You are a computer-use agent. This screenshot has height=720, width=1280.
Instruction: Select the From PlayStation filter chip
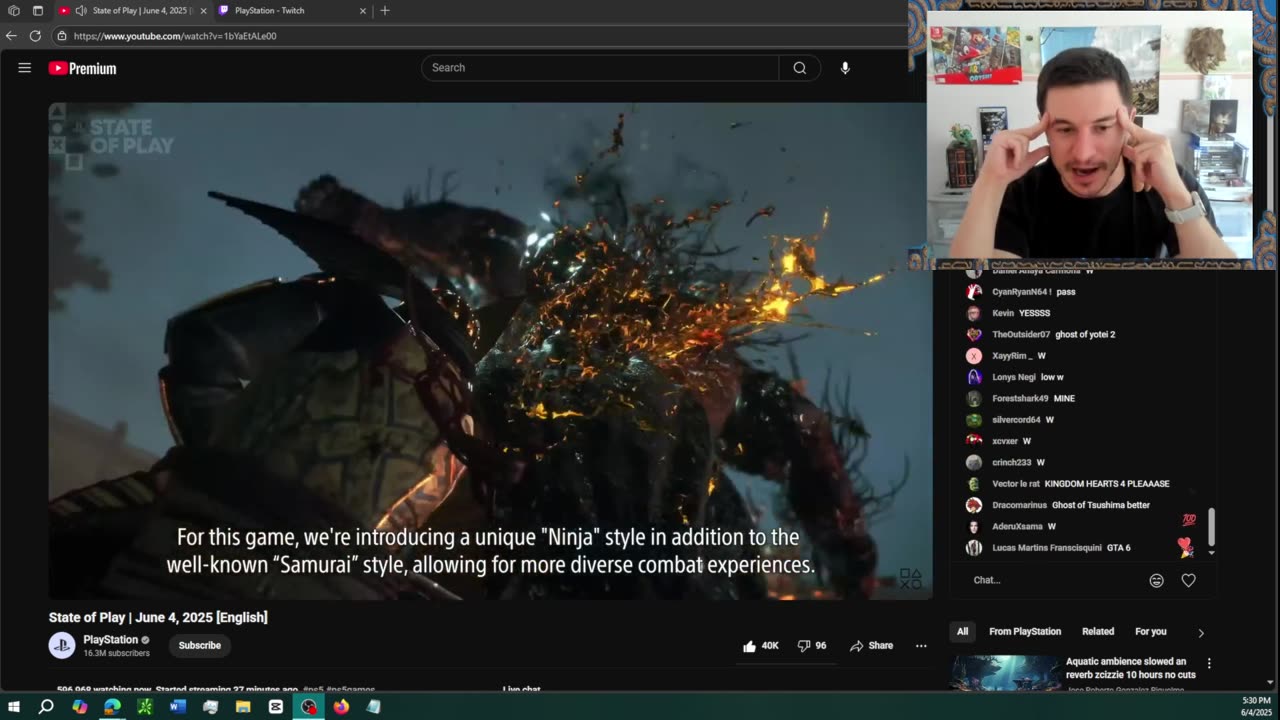[x=1025, y=632]
